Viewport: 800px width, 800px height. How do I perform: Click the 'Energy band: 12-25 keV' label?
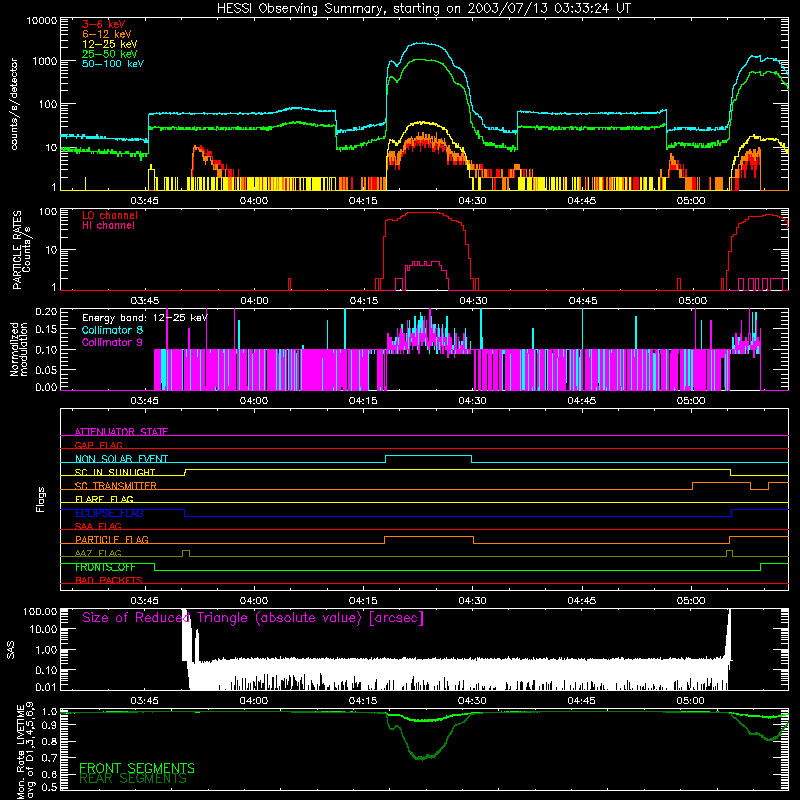pos(145,318)
